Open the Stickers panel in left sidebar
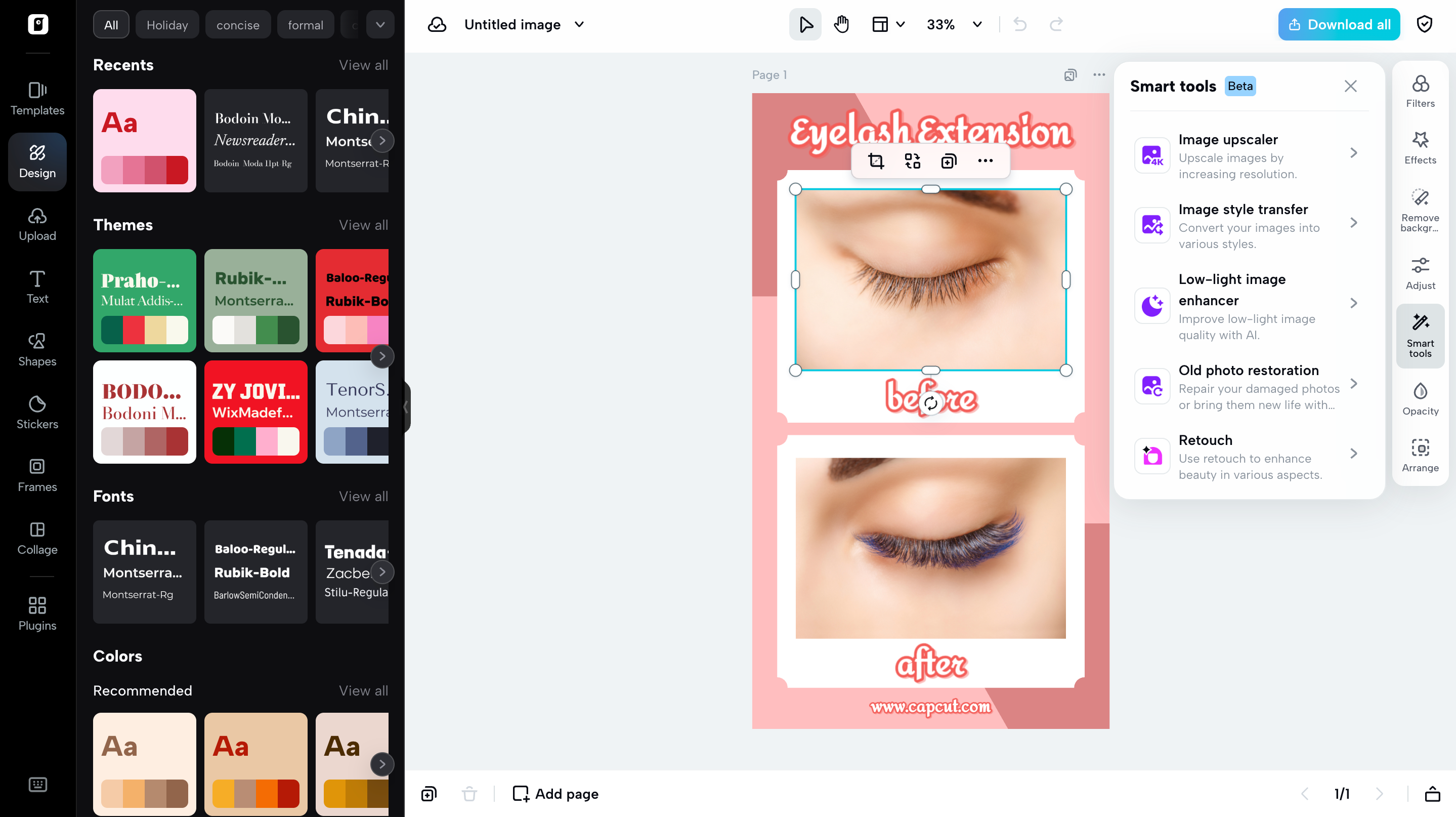1456x817 pixels. (x=37, y=412)
